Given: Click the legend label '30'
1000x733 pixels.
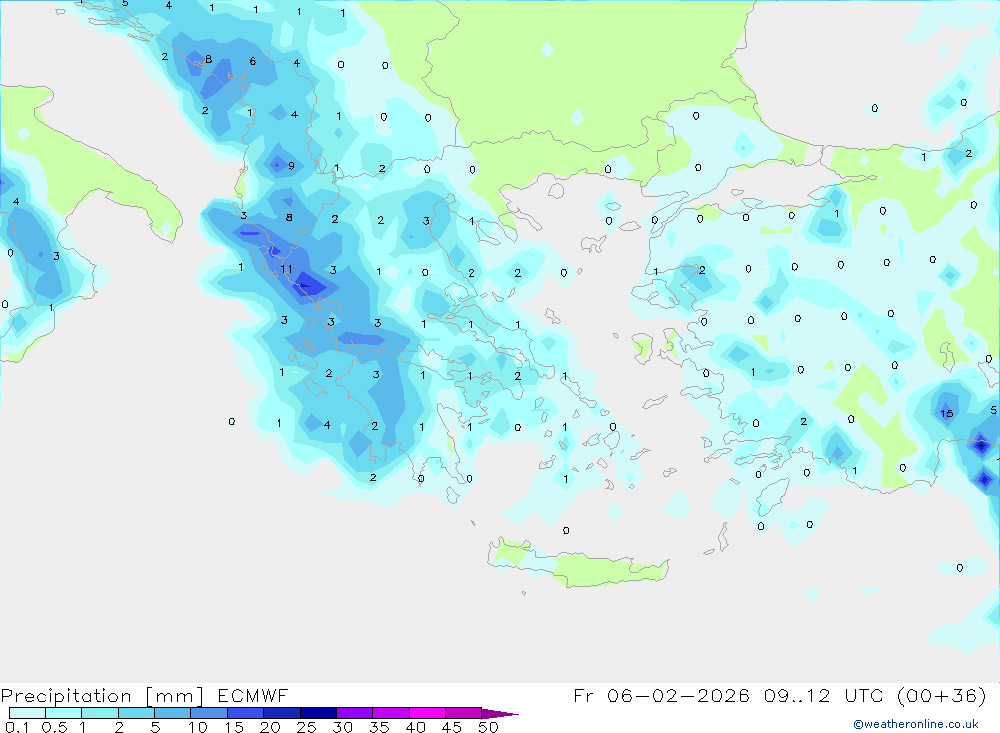Looking at the screenshot, I should pos(343,727).
